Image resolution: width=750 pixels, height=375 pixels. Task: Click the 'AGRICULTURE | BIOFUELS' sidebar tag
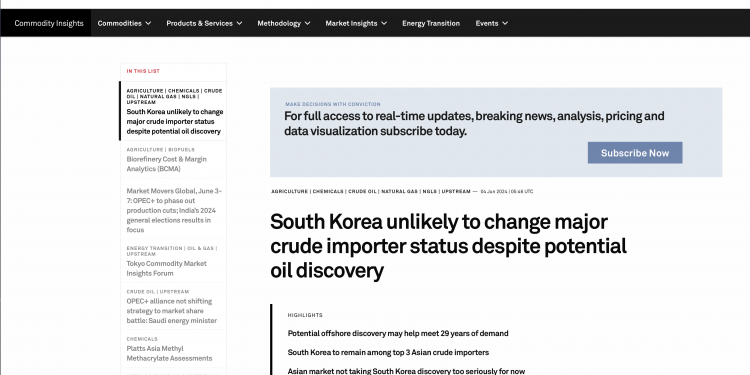pyautogui.click(x=160, y=150)
